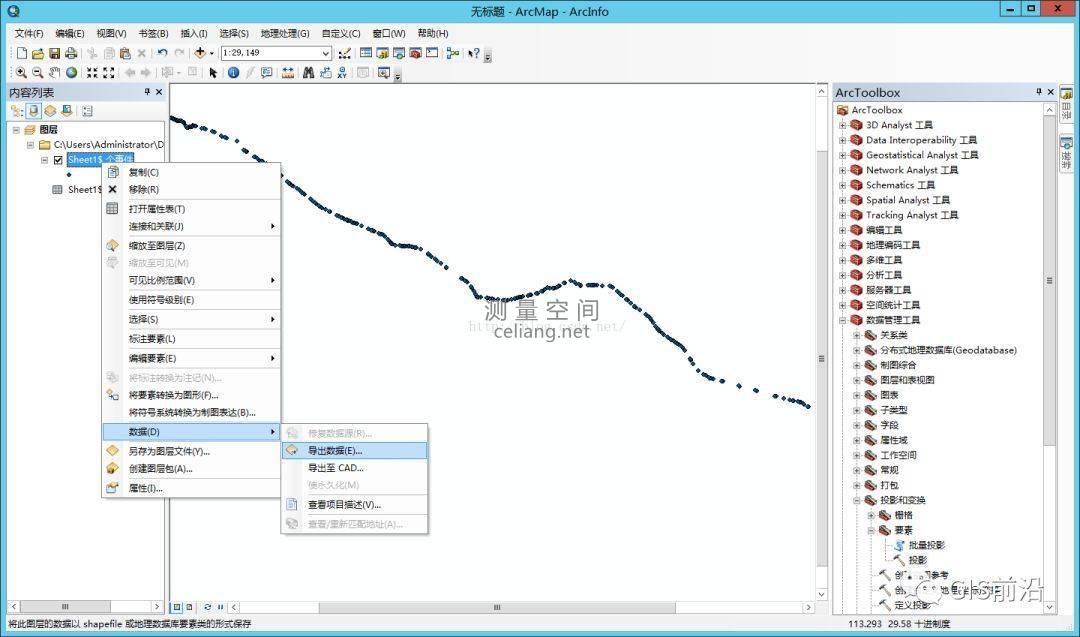Create a new map document icon
The image size is (1080, 637).
pos(21,53)
